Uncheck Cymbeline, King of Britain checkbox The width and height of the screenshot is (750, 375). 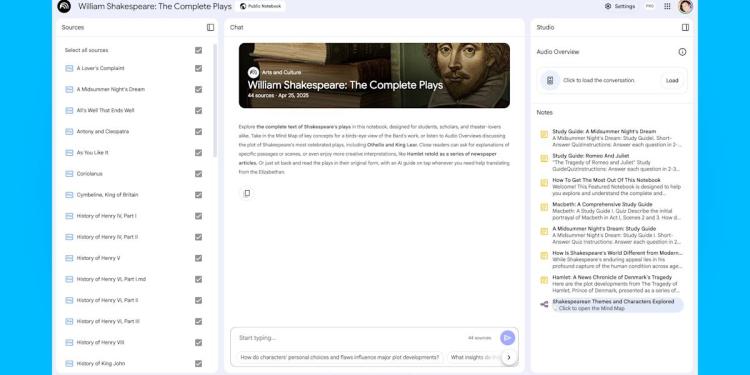199,195
